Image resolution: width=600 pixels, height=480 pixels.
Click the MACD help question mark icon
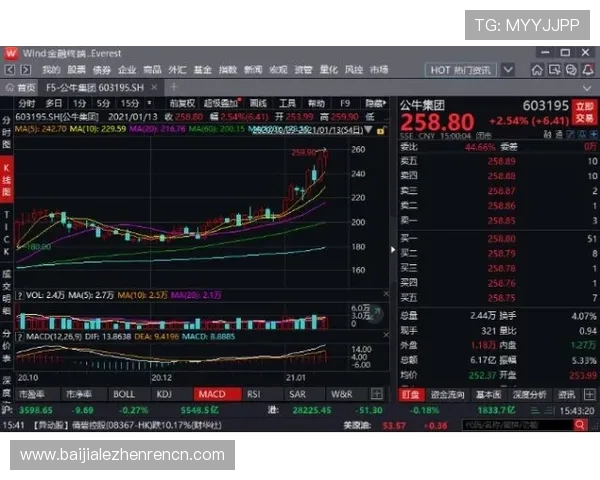pyautogui.click(x=20, y=337)
